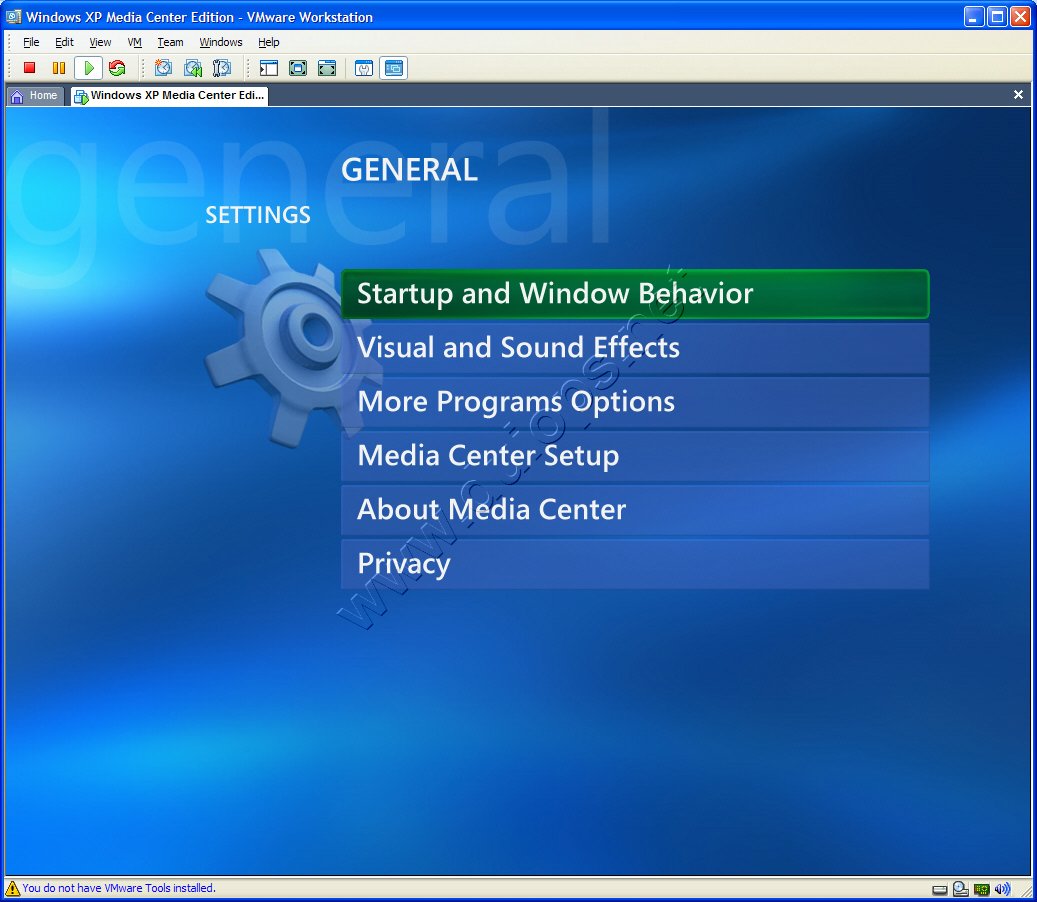Image resolution: width=1037 pixels, height=902 pixels.
Task: Open the Privacy settings entry
Action: (635, 564)
